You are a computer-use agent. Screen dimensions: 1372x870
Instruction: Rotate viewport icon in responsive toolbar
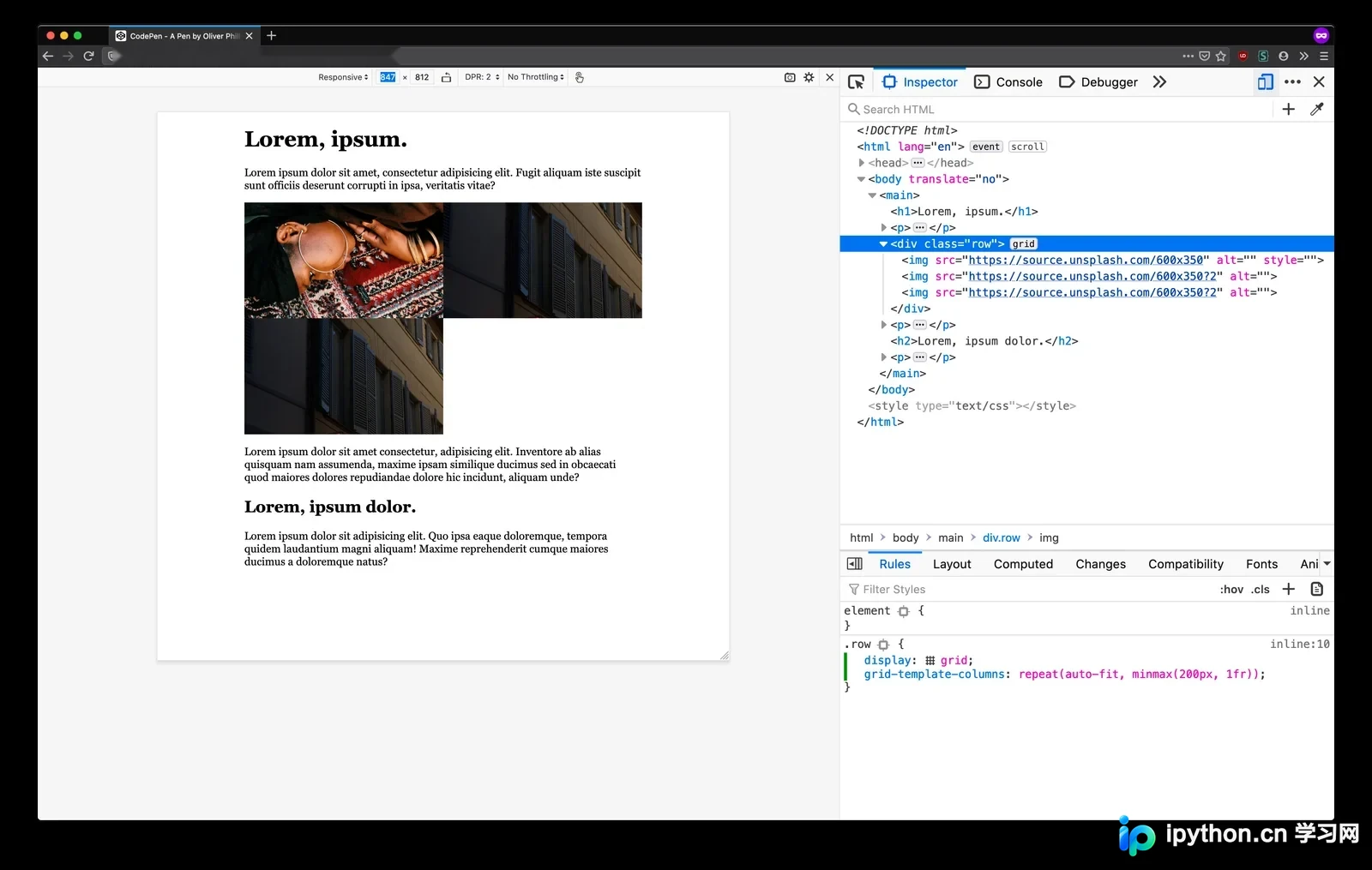446,77
